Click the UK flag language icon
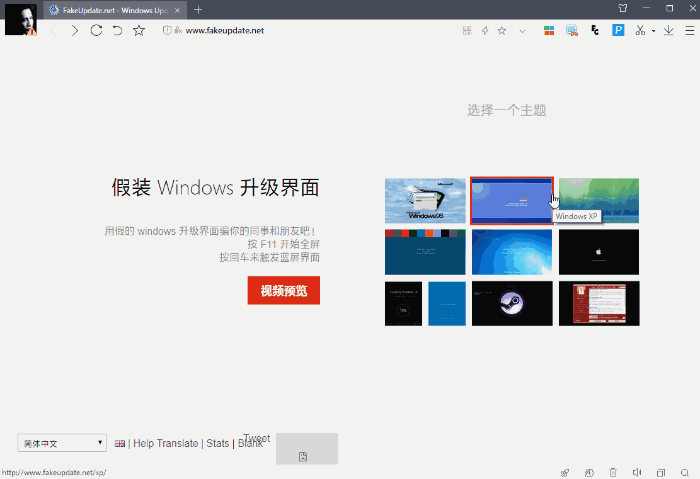 click(120, 444)
